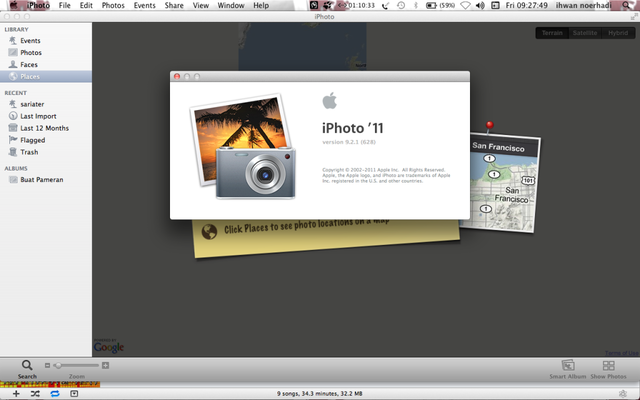Click the Places globe icon in sidebar
The height and width of the screenshot is (400, 640).
coord(13,76)
